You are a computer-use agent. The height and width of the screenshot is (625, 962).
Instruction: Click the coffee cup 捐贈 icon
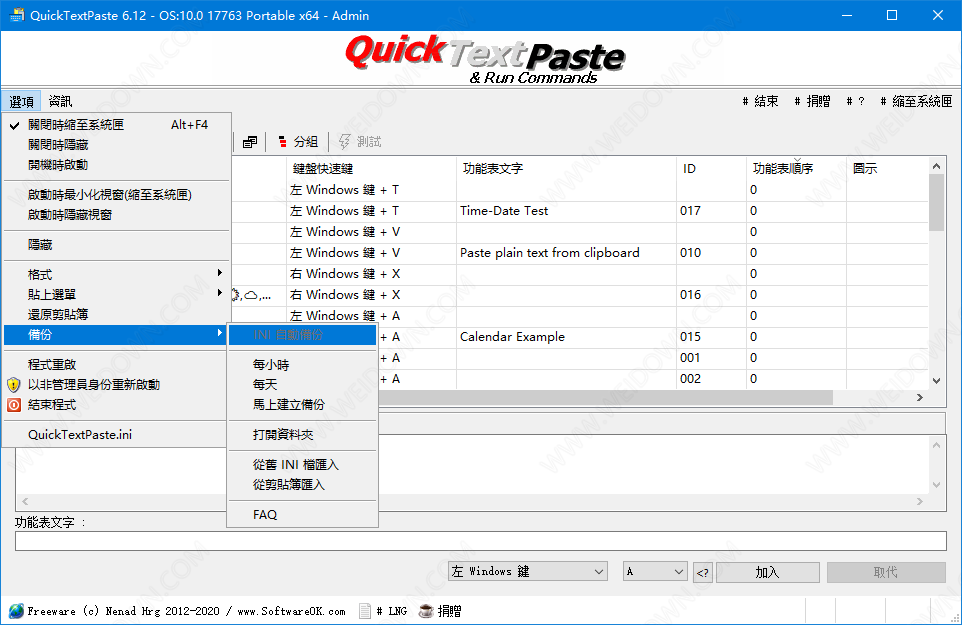coord(426,611)
